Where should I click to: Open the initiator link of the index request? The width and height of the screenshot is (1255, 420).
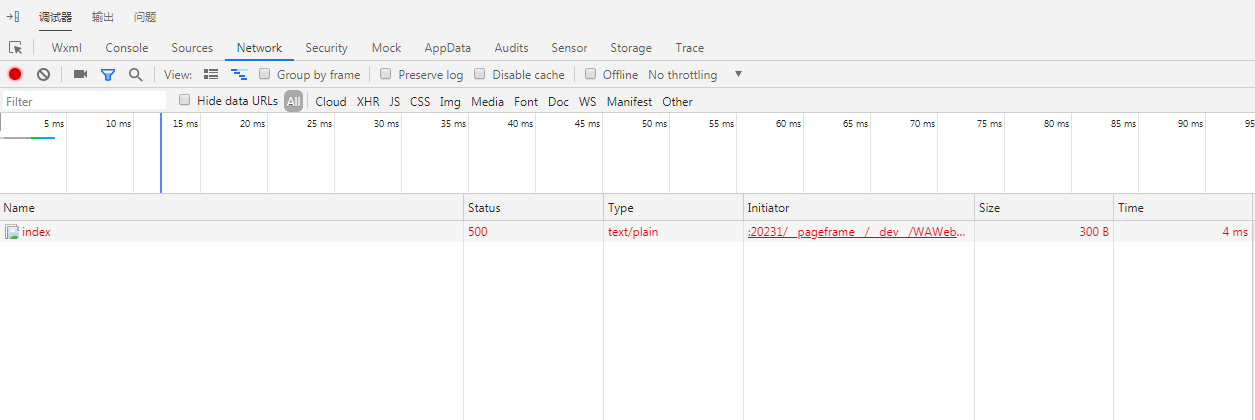coord(856,232)
